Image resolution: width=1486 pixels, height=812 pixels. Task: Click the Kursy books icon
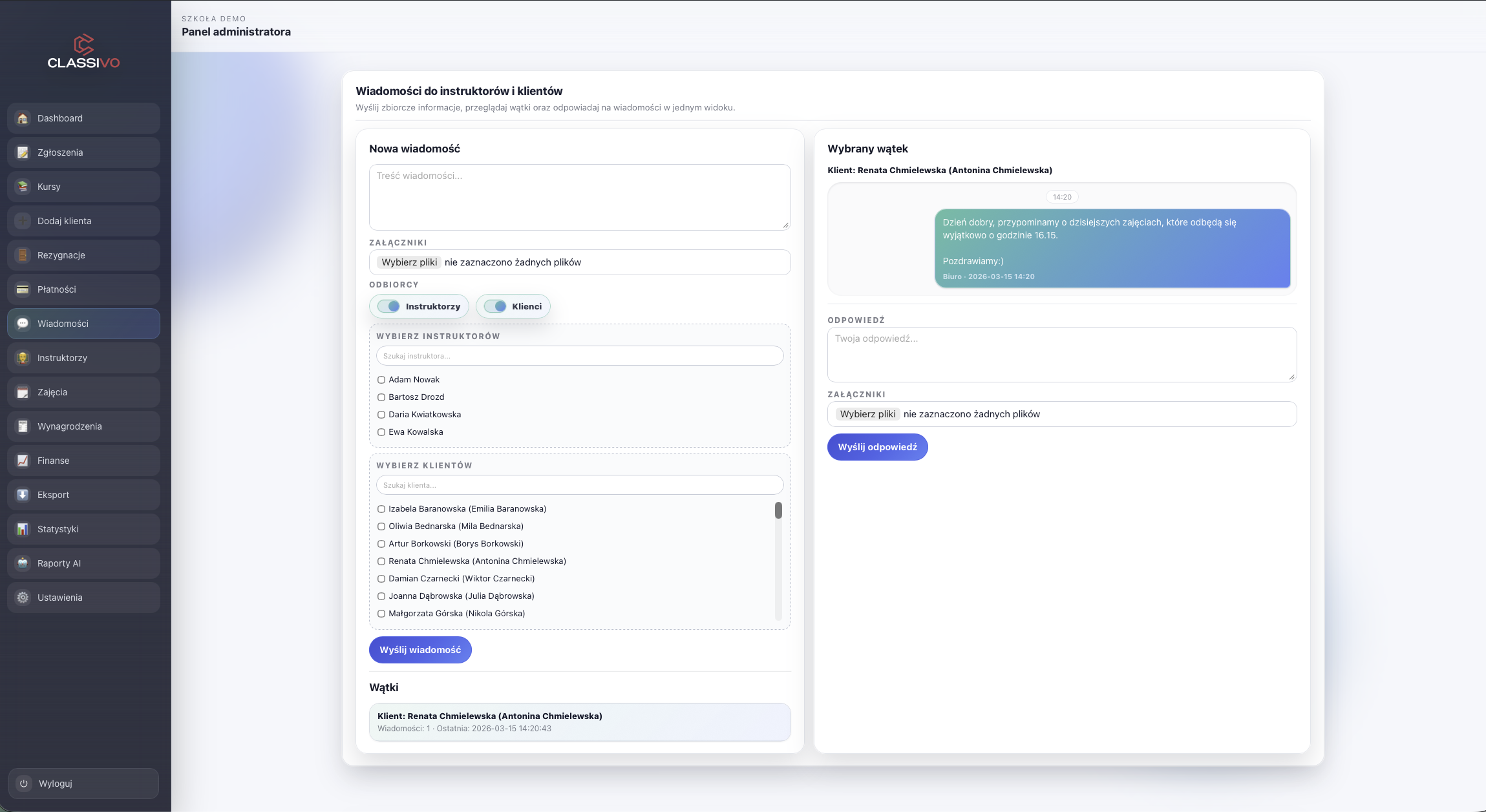(23, 187)
